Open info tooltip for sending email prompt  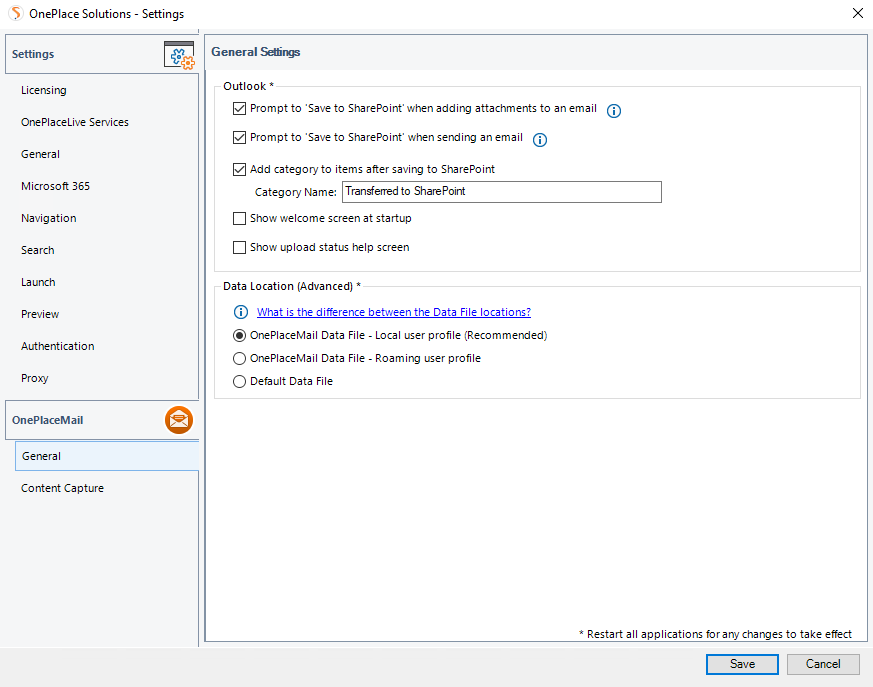[x=539, y=140]
